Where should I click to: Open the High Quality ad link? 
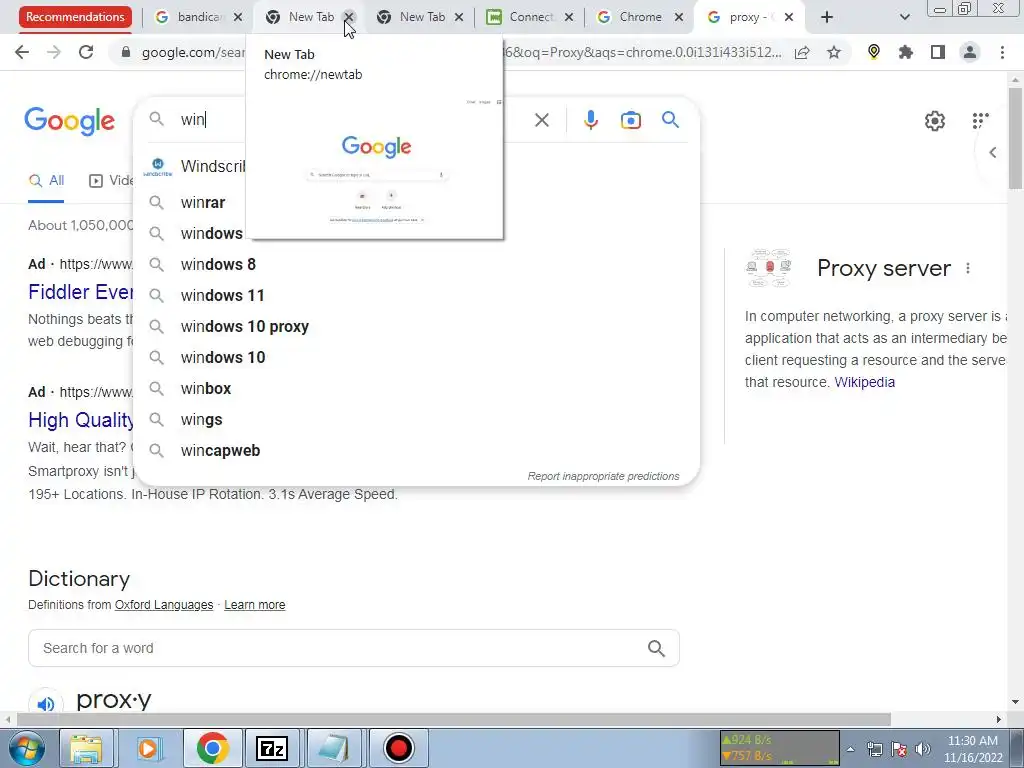click(80, 420)
